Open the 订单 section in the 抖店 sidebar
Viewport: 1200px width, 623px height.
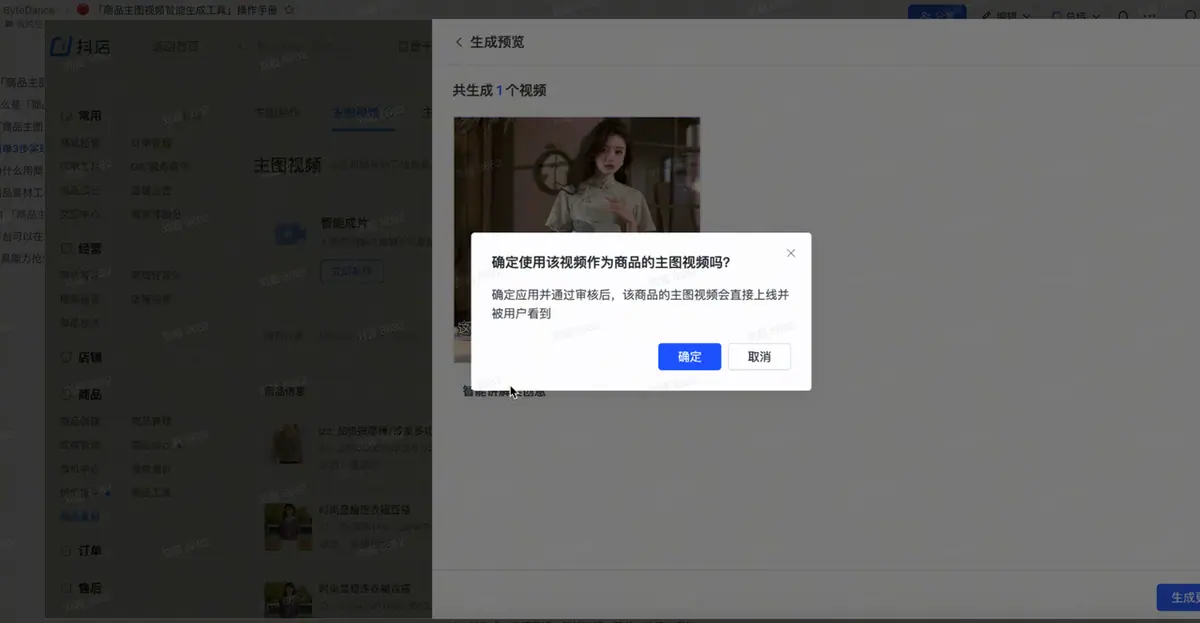click(82, 551)
